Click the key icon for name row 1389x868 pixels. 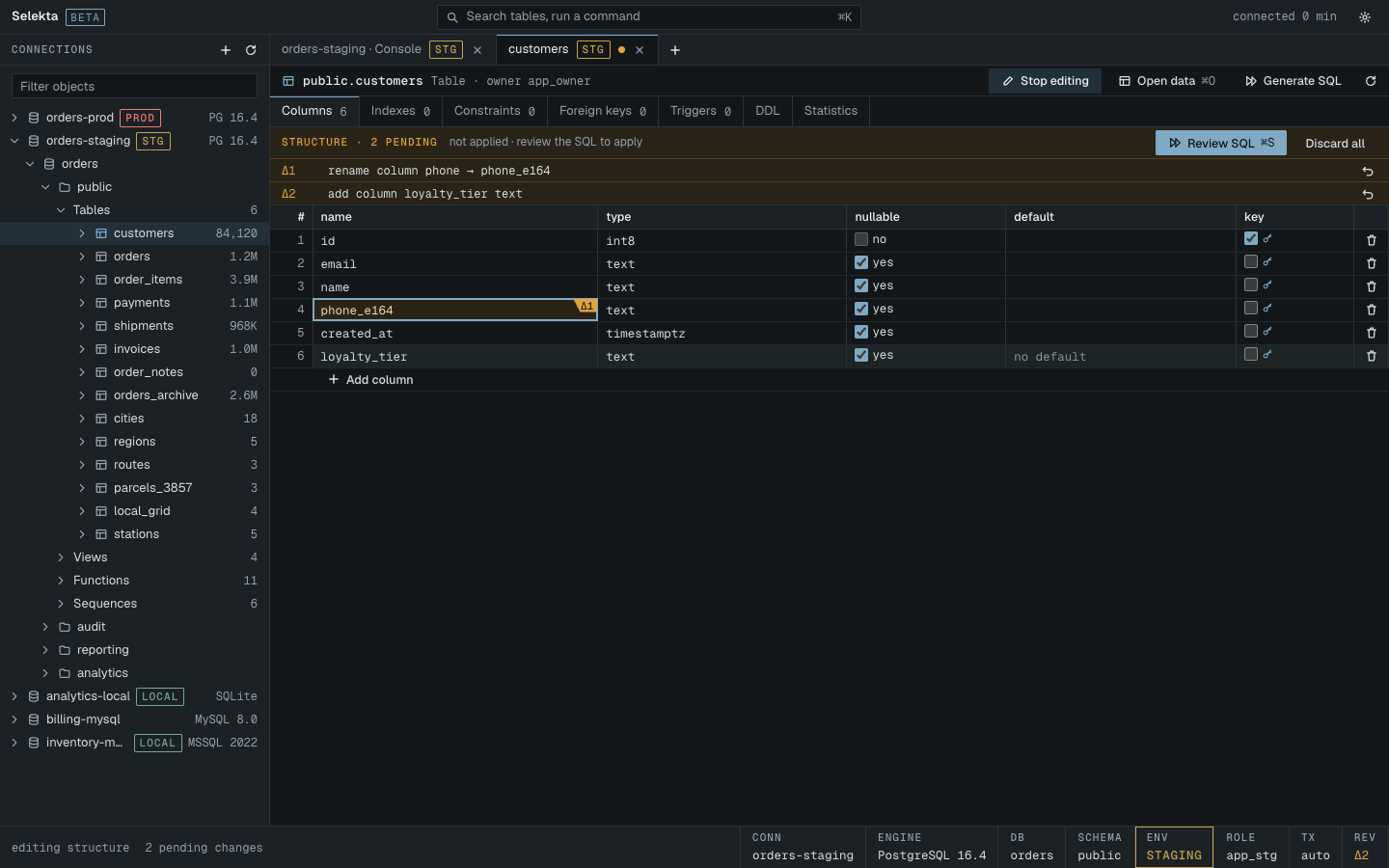click(1267, 285)
